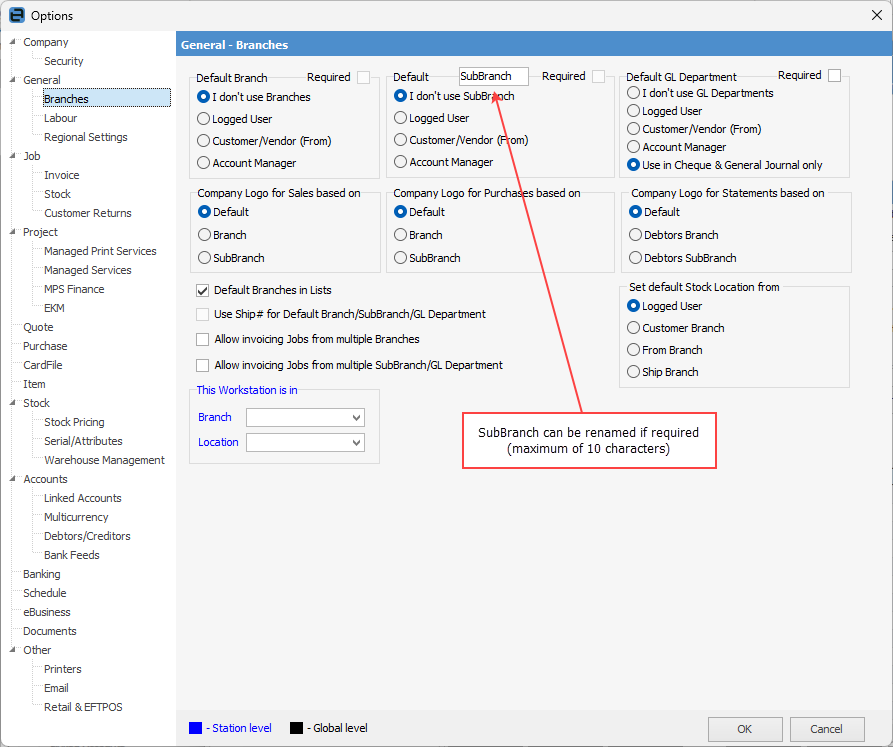893x747 pixels.
Task: Tick Required checkbox for Default SubBranch
Action: (599, 76)
